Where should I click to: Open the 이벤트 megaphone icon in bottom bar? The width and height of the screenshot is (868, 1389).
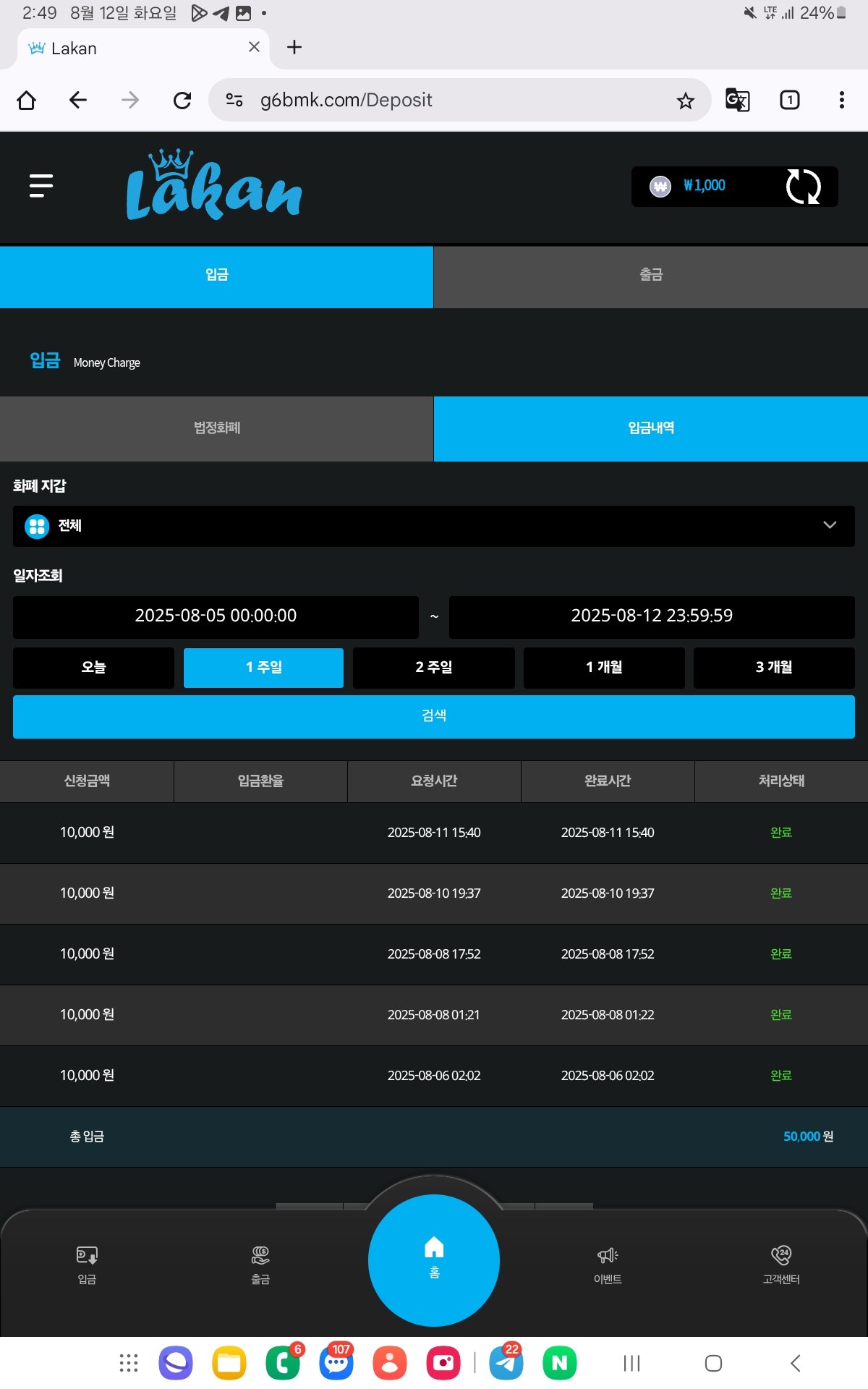608,1264
